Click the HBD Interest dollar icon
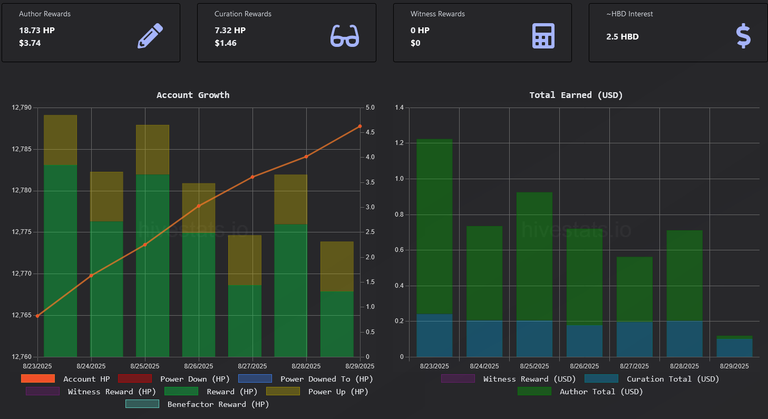 click(x=743, y=36)
